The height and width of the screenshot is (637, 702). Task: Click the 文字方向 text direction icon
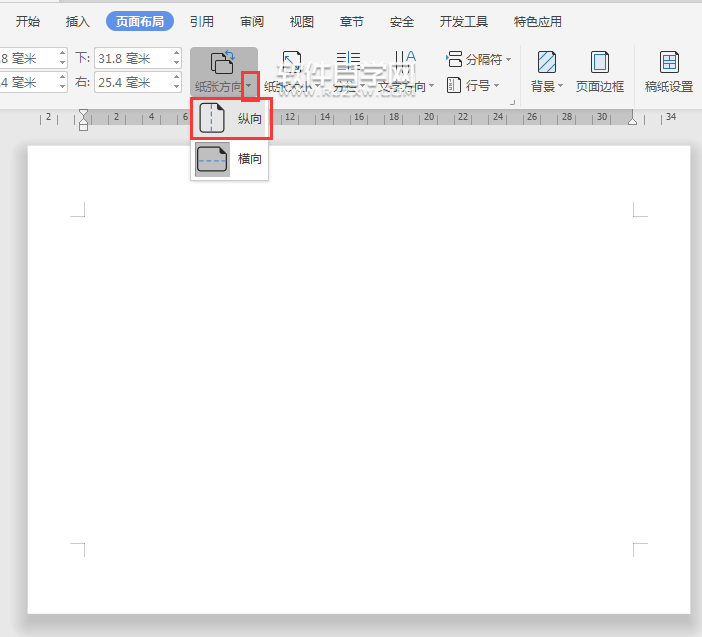(x=405, y=62)
